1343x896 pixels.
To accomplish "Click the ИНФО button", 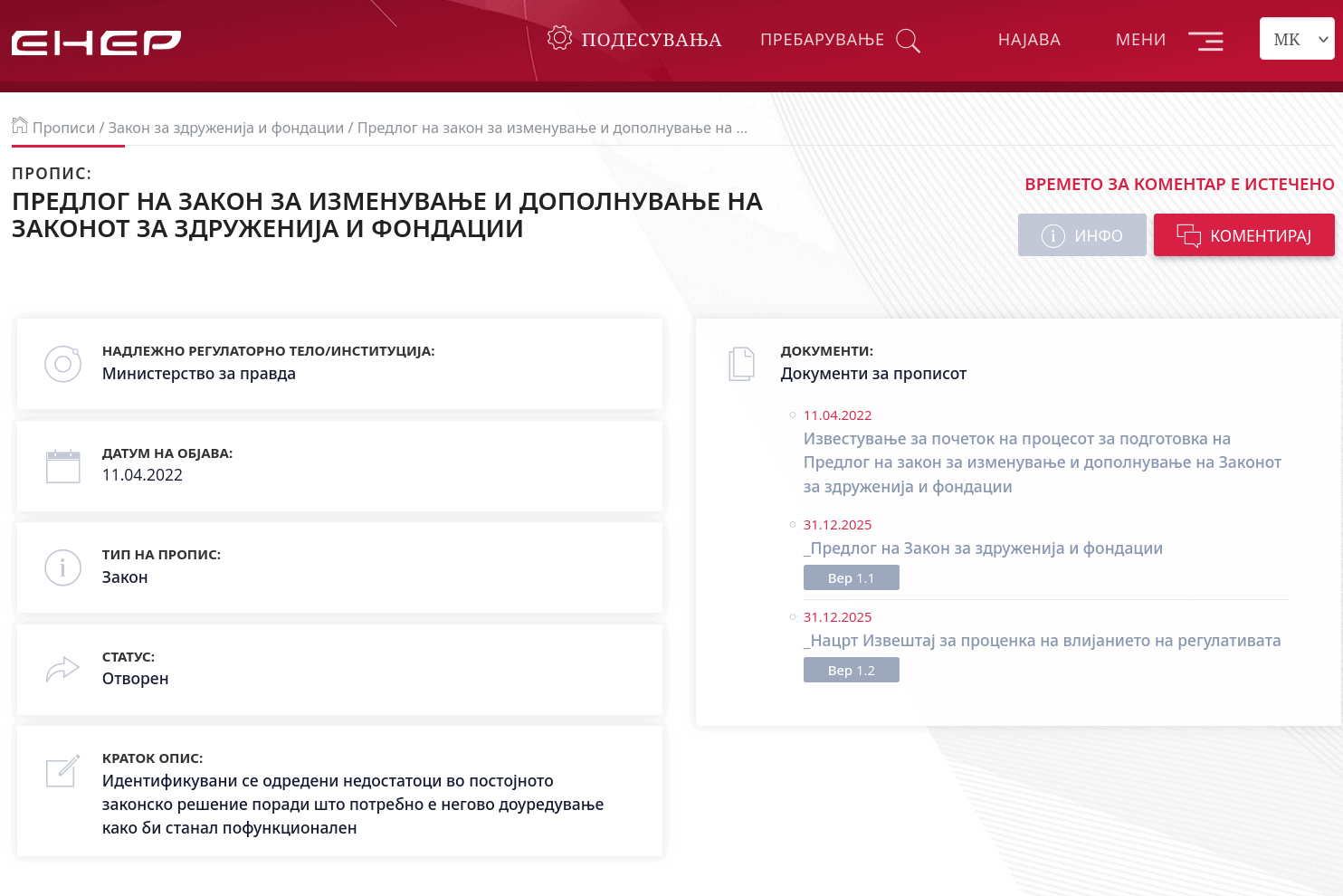I will click(x=1081, y=234).
